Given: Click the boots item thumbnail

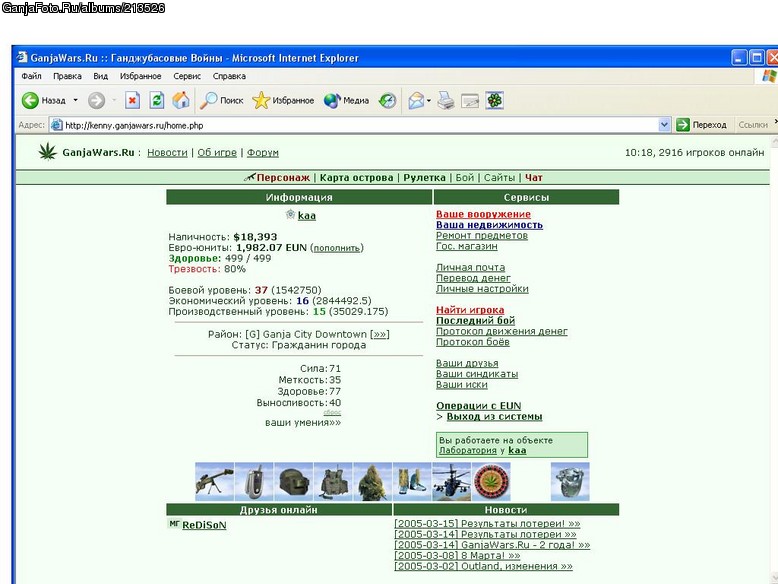Looking at the screenshot, I should (x=412, y=481).
